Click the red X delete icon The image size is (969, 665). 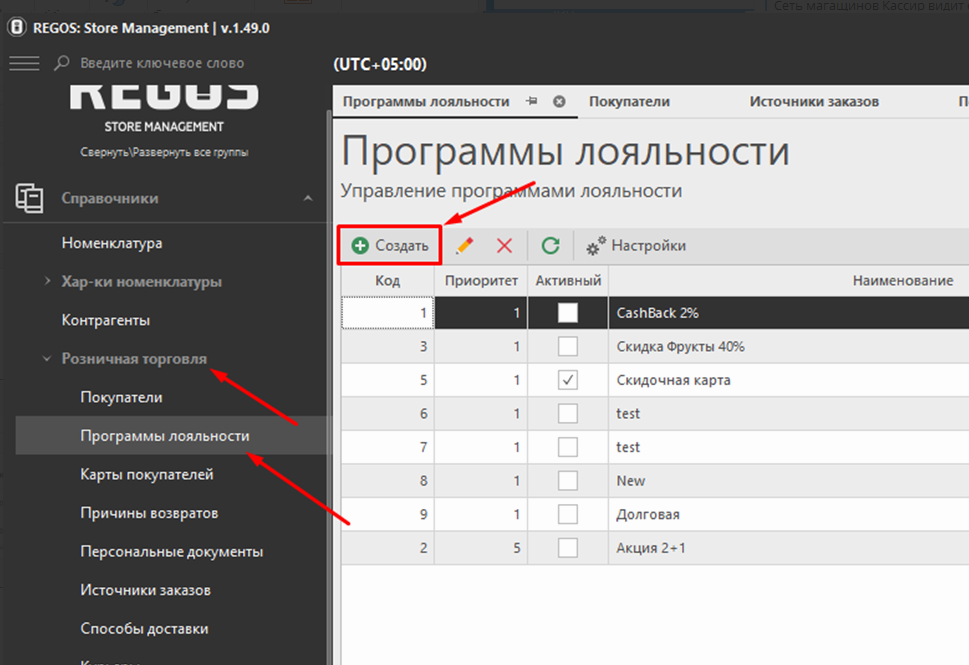[504, 245]
